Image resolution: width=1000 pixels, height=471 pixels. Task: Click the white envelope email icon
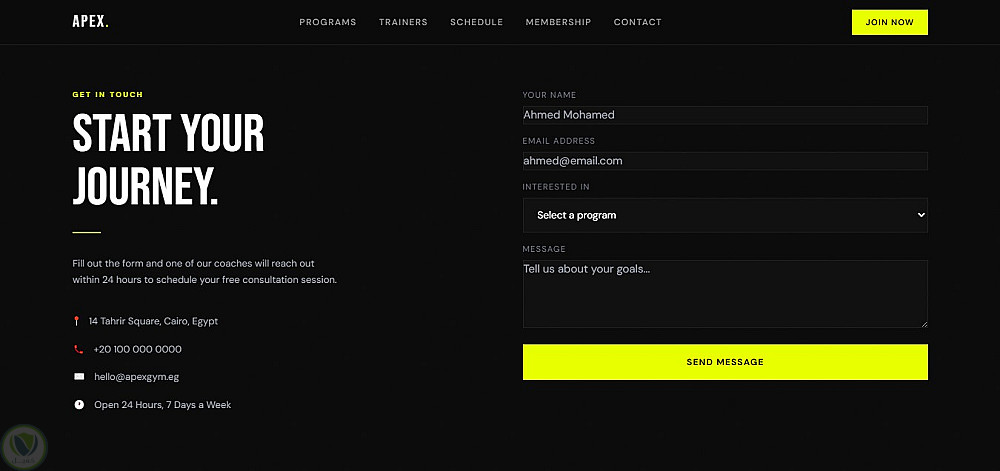tap(79, 377)
